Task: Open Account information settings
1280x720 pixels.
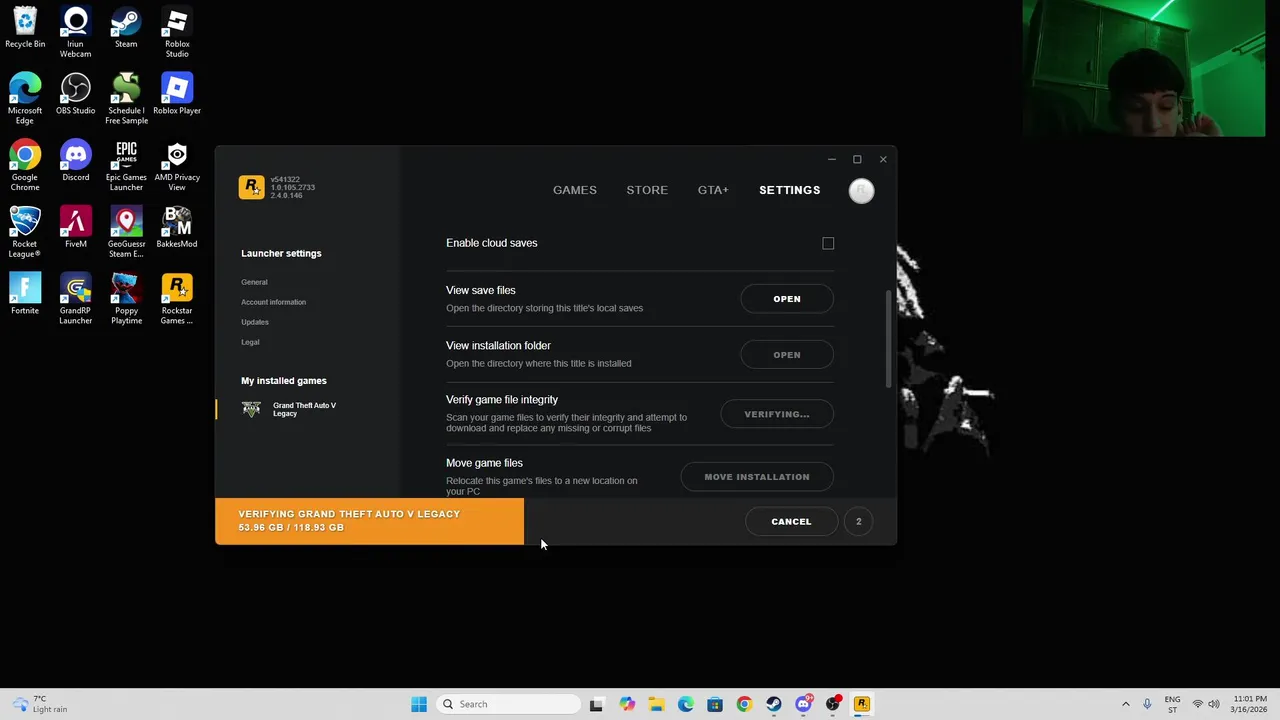Action: (273, 302)
